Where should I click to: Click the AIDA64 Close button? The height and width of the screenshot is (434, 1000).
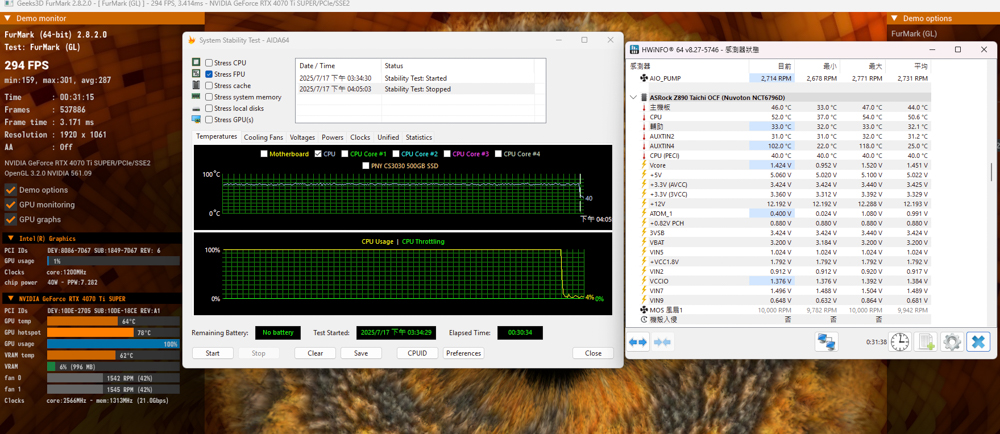[593, 353]
